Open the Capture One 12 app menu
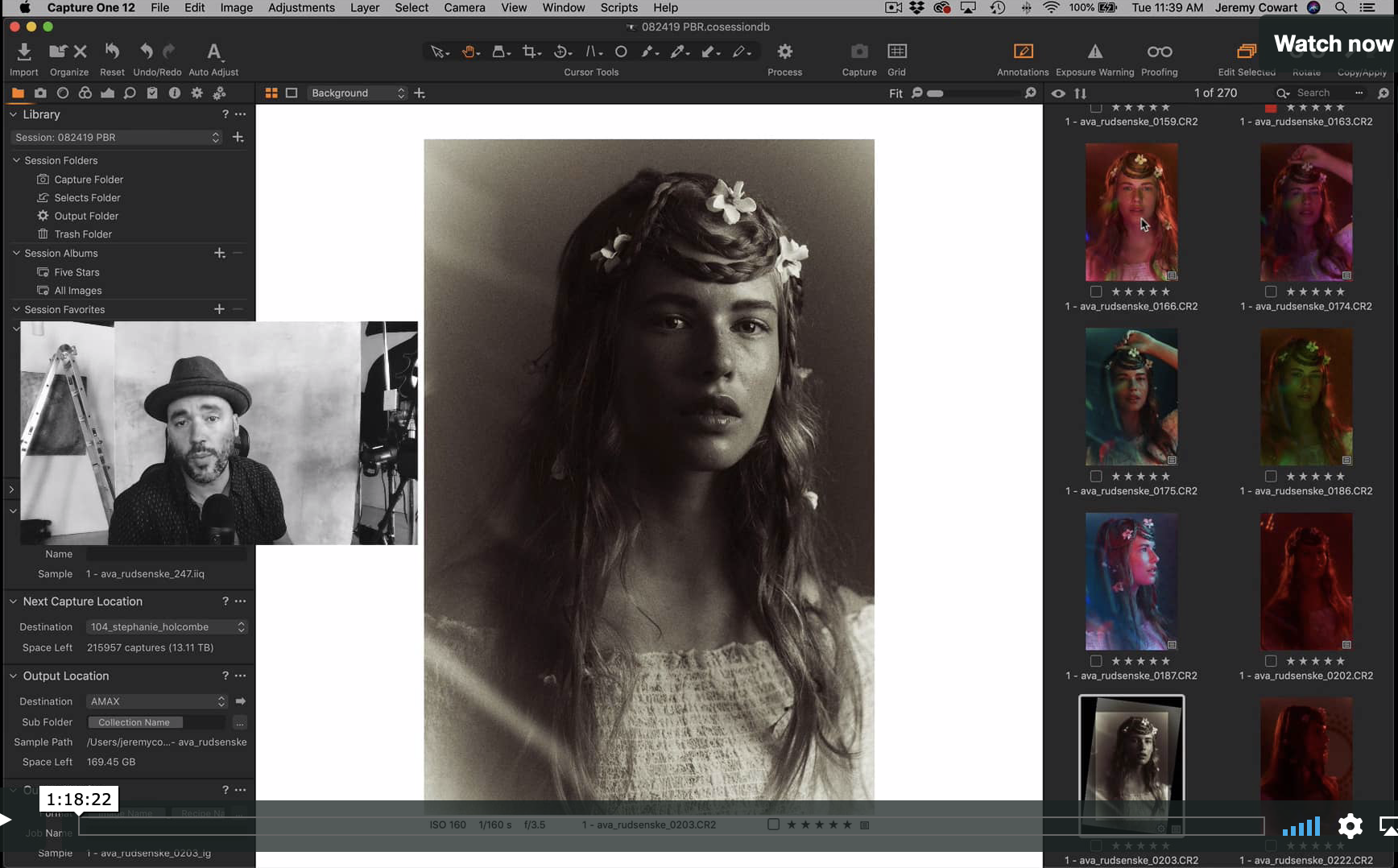This screenshot has width=1398, height=868. point(91,7)
